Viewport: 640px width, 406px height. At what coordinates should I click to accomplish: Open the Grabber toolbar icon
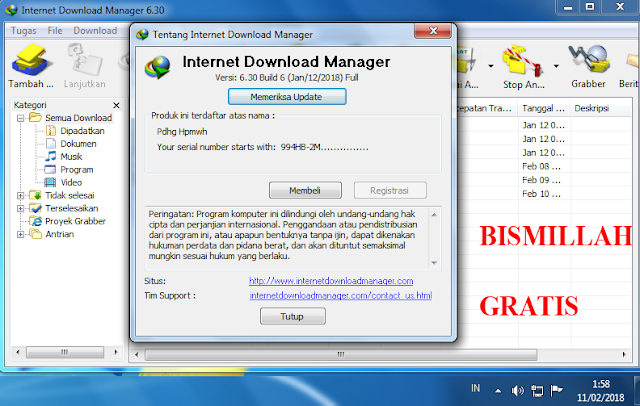pos(589,60)
